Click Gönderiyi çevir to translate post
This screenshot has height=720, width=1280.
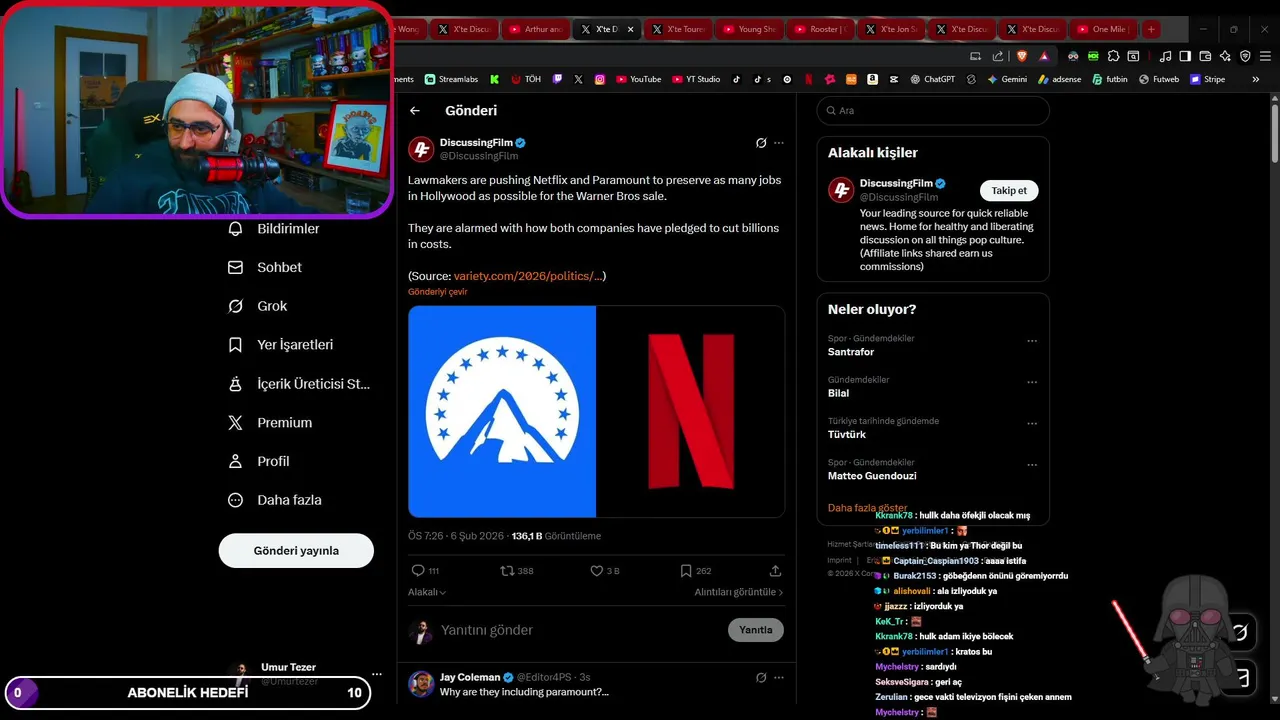(x=437, y=292)
